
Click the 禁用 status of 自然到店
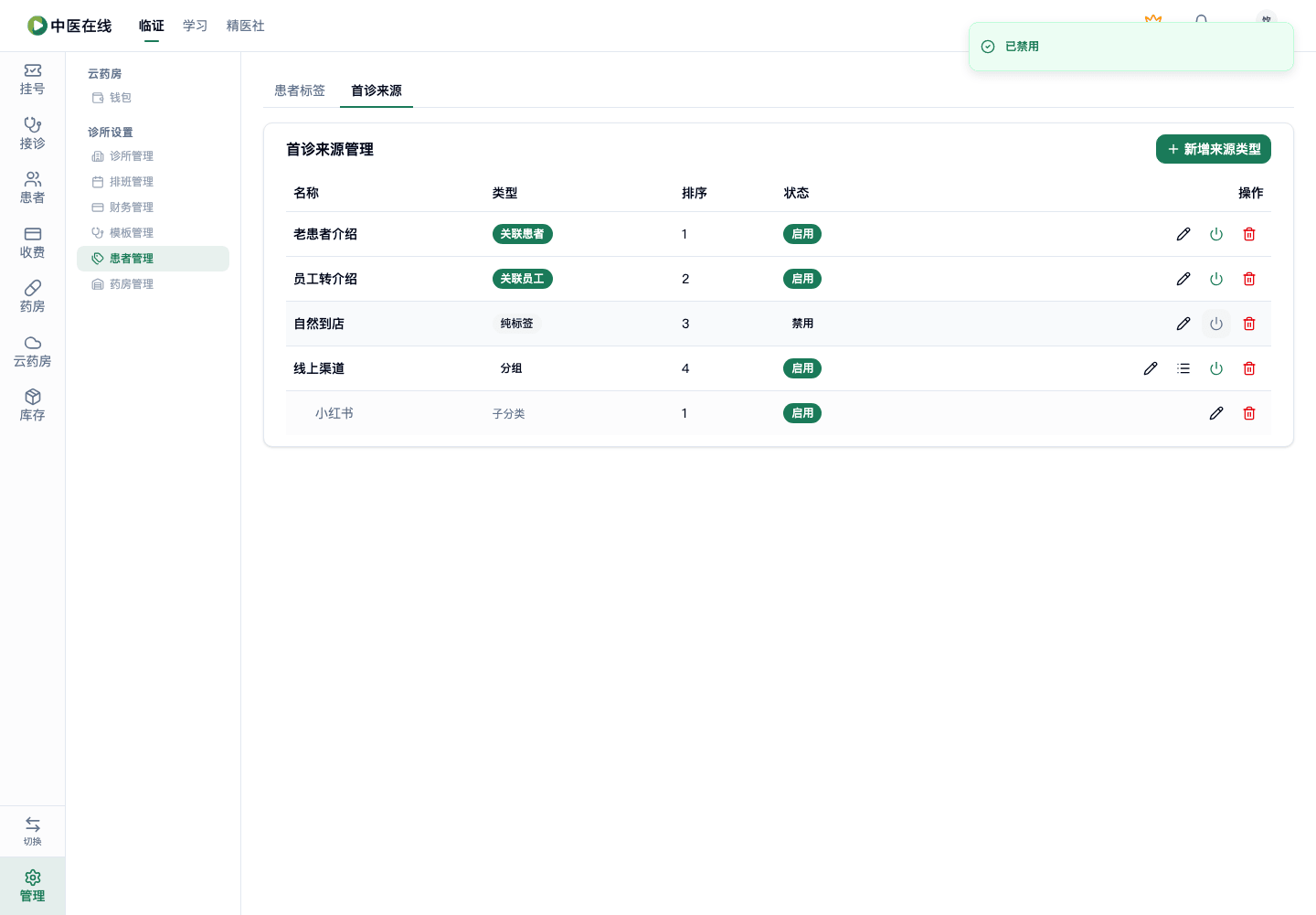point(802,324)
